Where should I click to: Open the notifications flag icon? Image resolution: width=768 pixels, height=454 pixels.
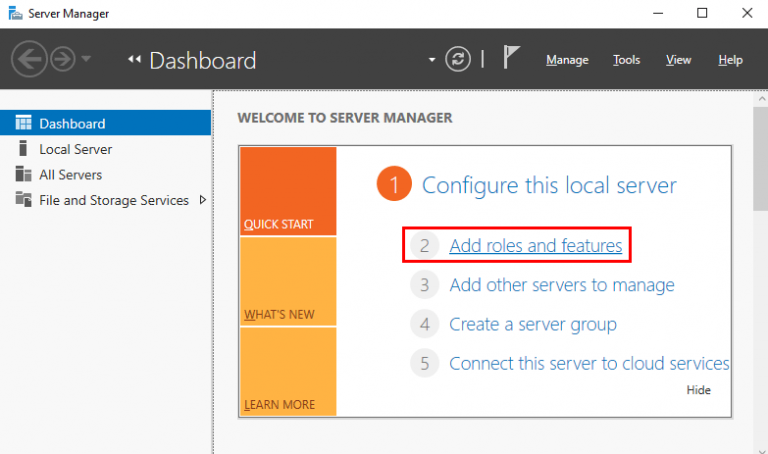point(511,58)
